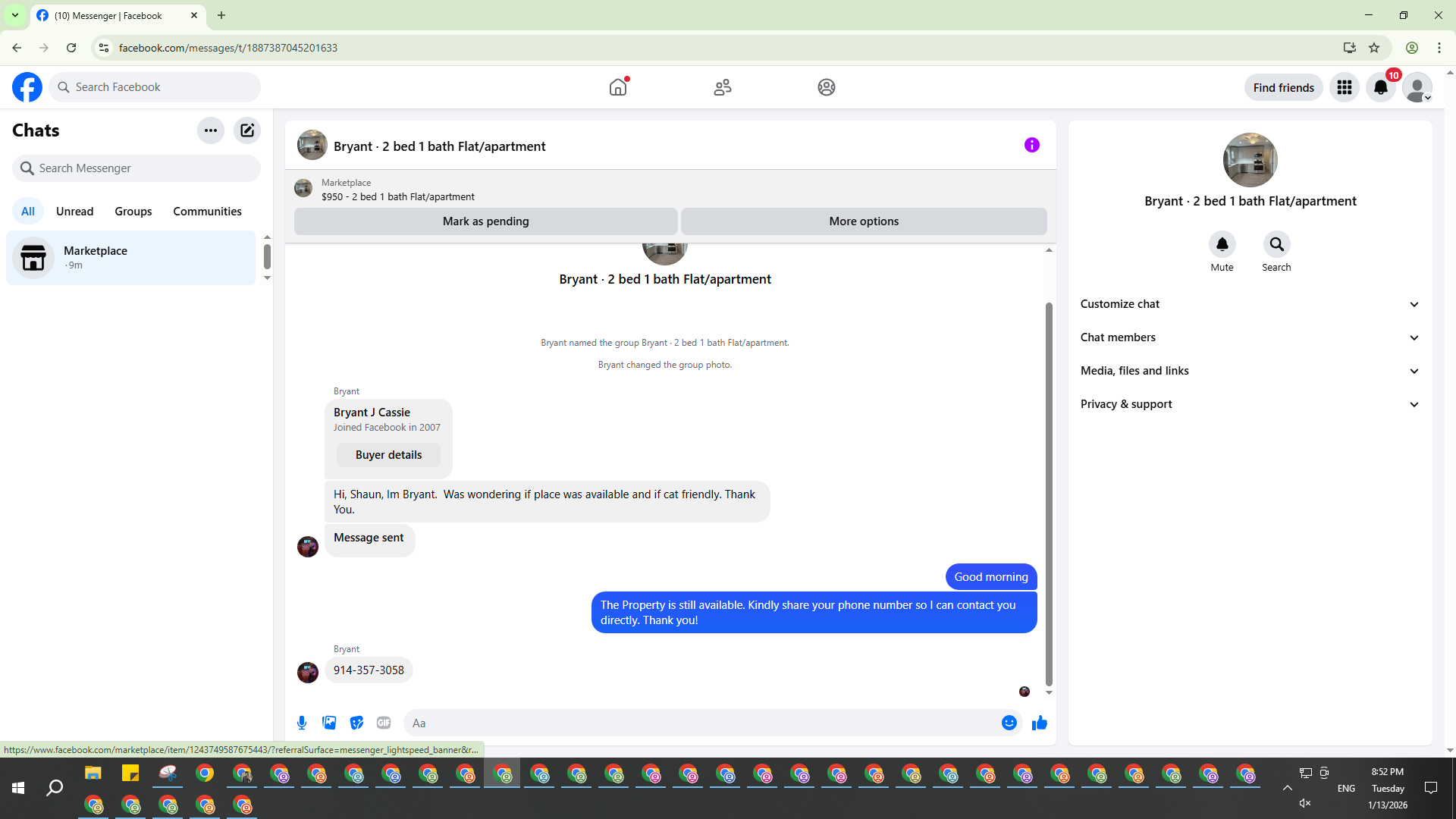1456x819 pixels.
Task: Click the Mark as pending button
Action: tap(485, 221)
